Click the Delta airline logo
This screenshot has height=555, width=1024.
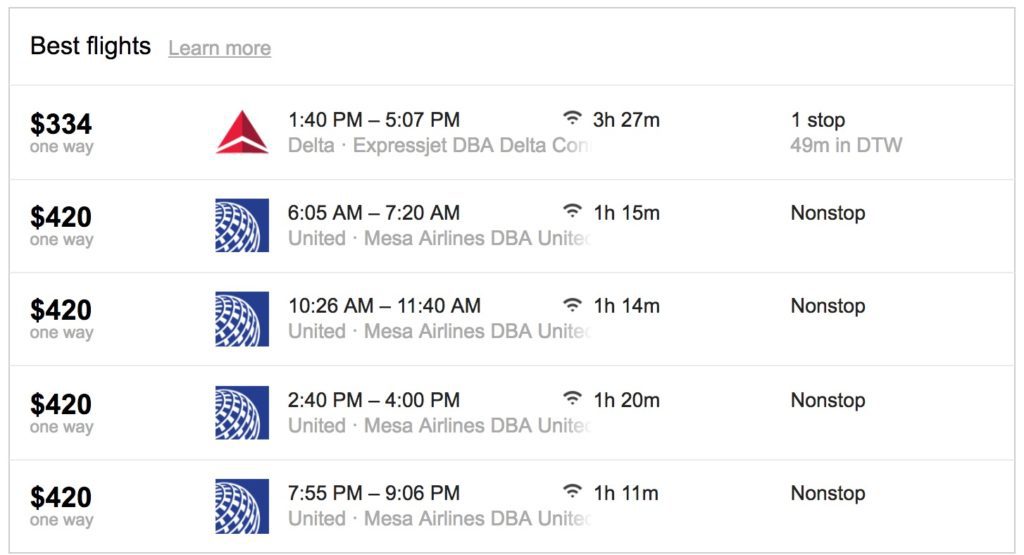242,132
